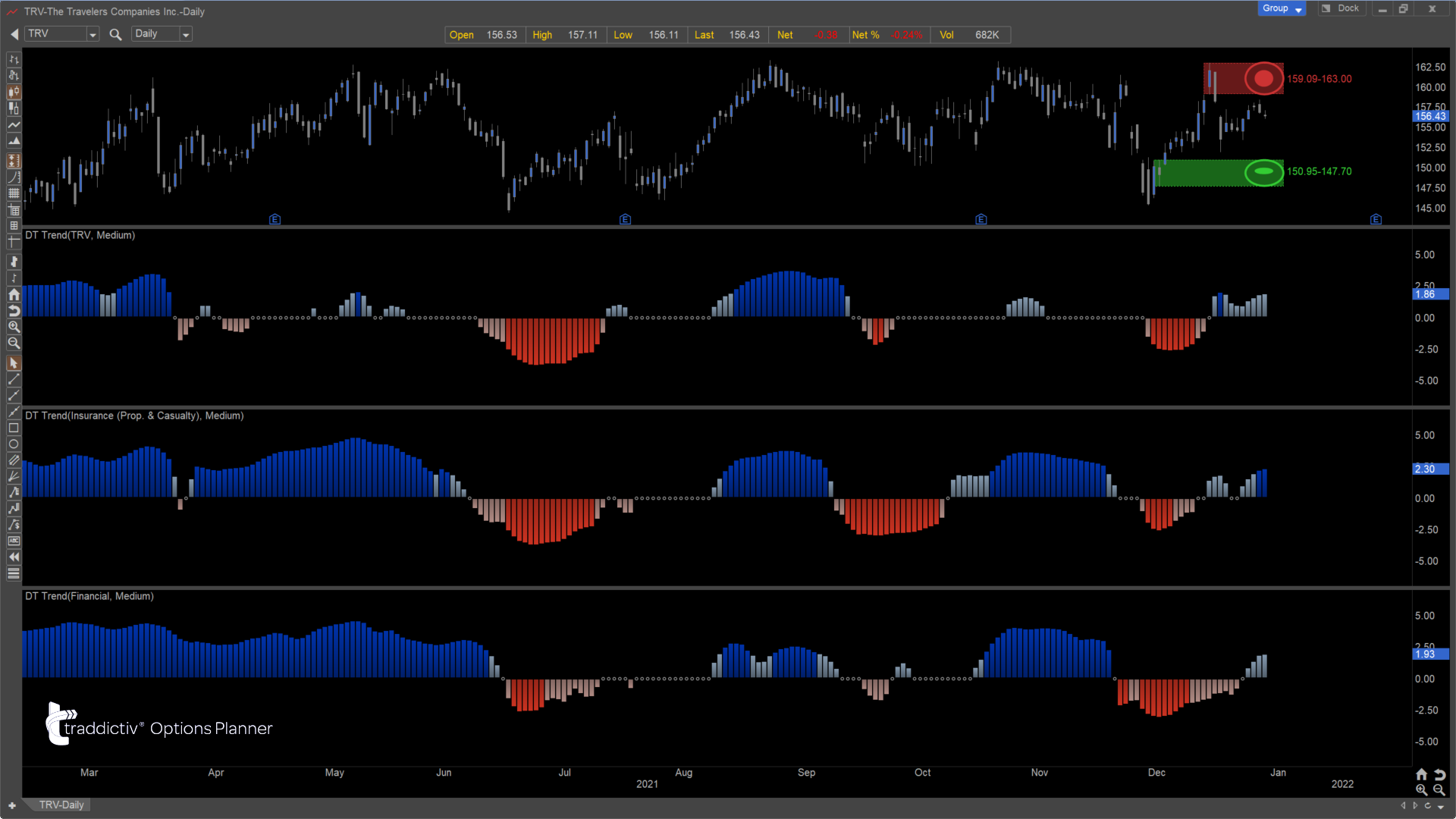Click the TRV symbol input field
The height and width of the screenshot is (819, 1456).
point(55,34)
